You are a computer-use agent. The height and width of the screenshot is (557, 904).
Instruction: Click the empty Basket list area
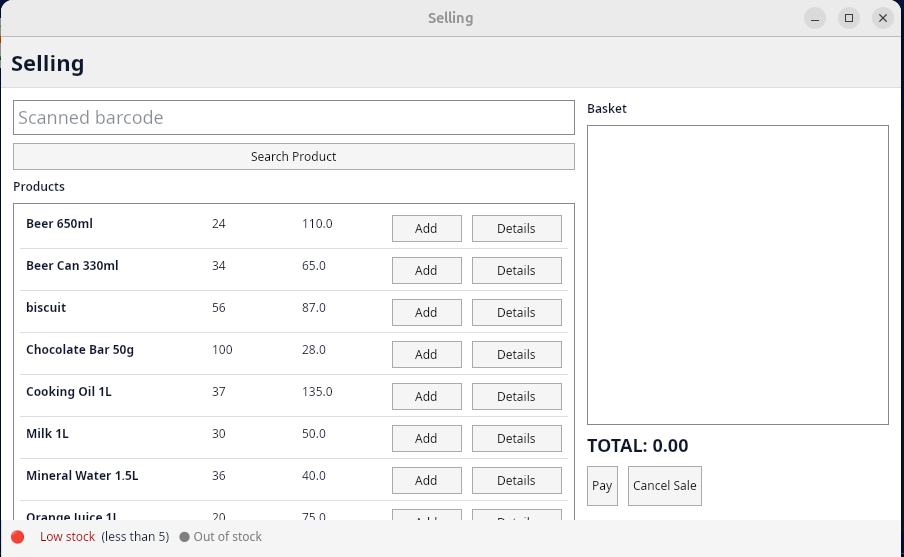737,275
